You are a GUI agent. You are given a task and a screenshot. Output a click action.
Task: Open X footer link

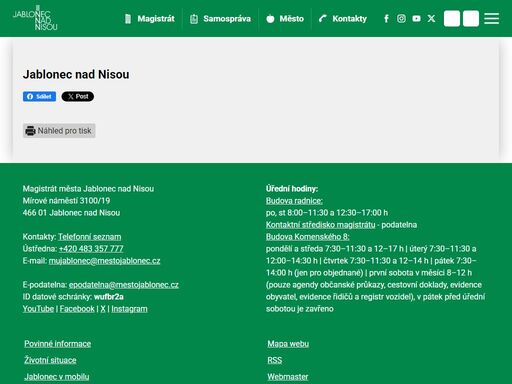click(x=103, y=309)
